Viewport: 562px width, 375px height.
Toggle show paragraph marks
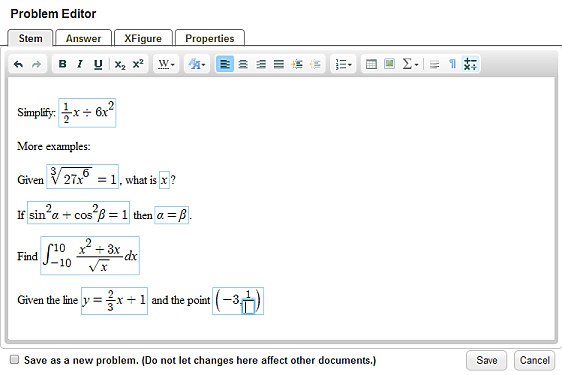point(452,64)
